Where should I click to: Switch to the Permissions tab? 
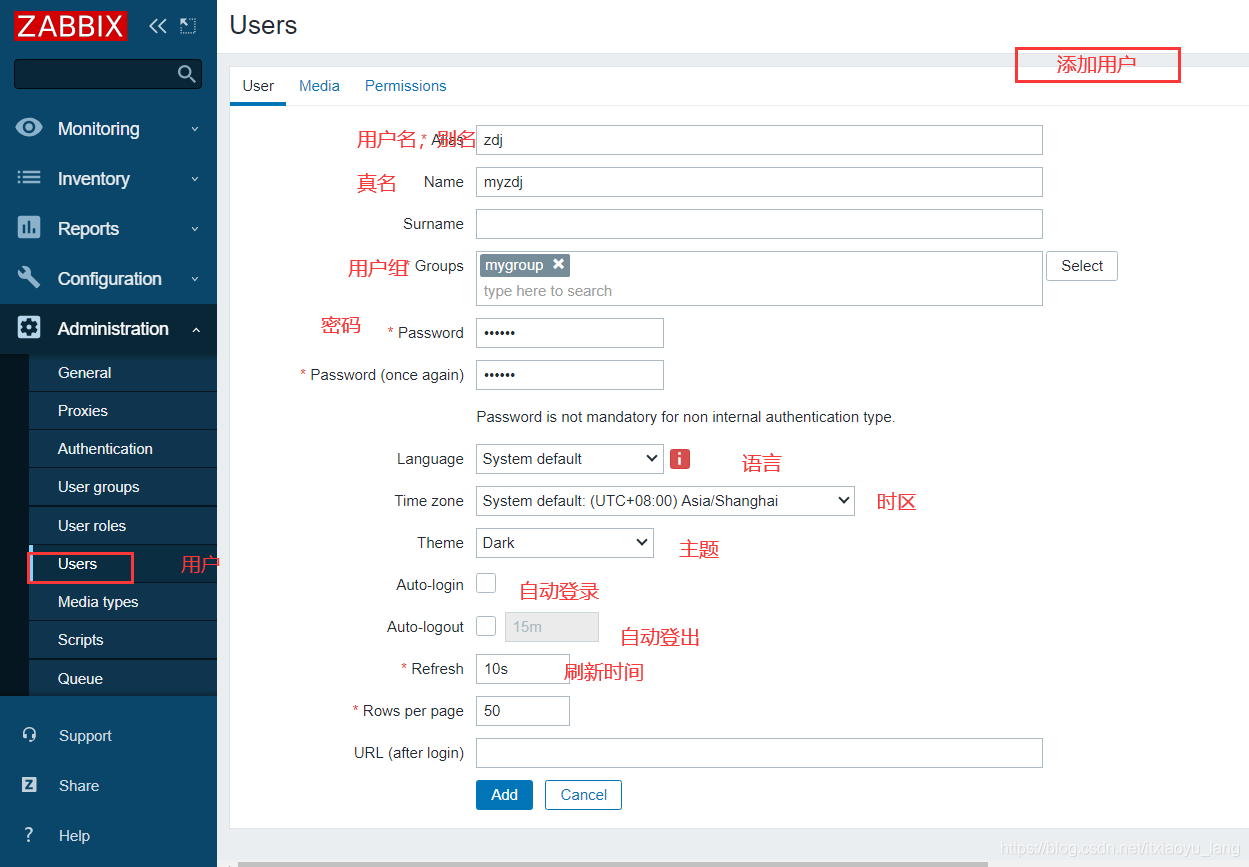(x=405, y=86)
